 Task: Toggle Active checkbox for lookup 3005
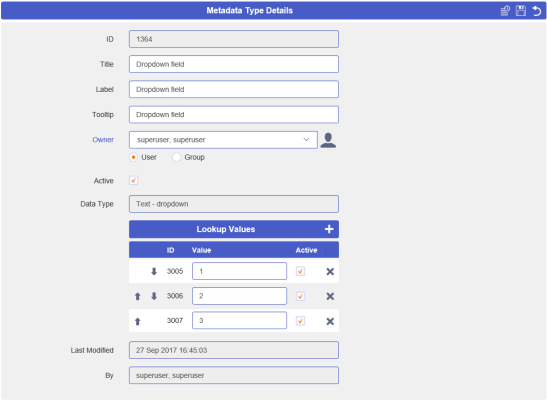(x=300, y=271)
